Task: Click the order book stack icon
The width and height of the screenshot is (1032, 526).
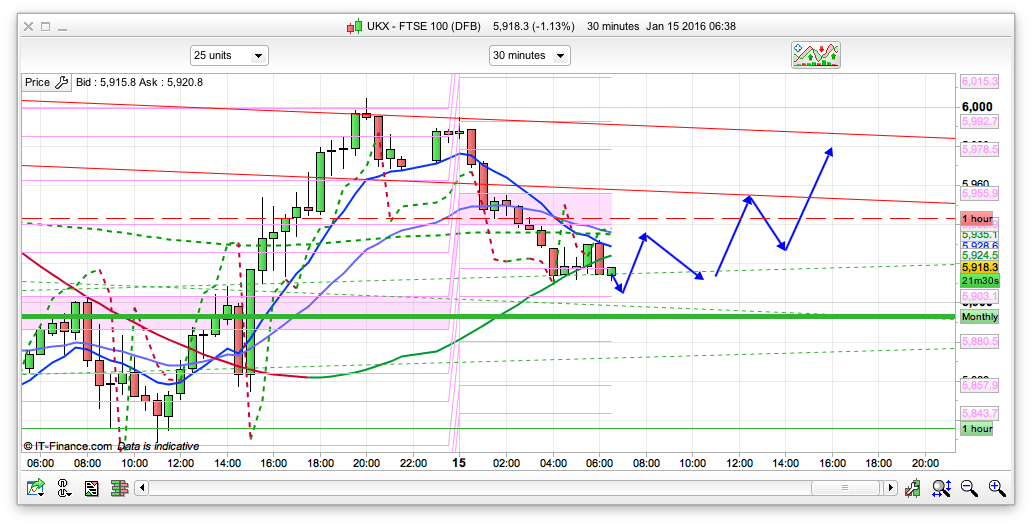Action: pyautogui.click(x=118, y=488)
